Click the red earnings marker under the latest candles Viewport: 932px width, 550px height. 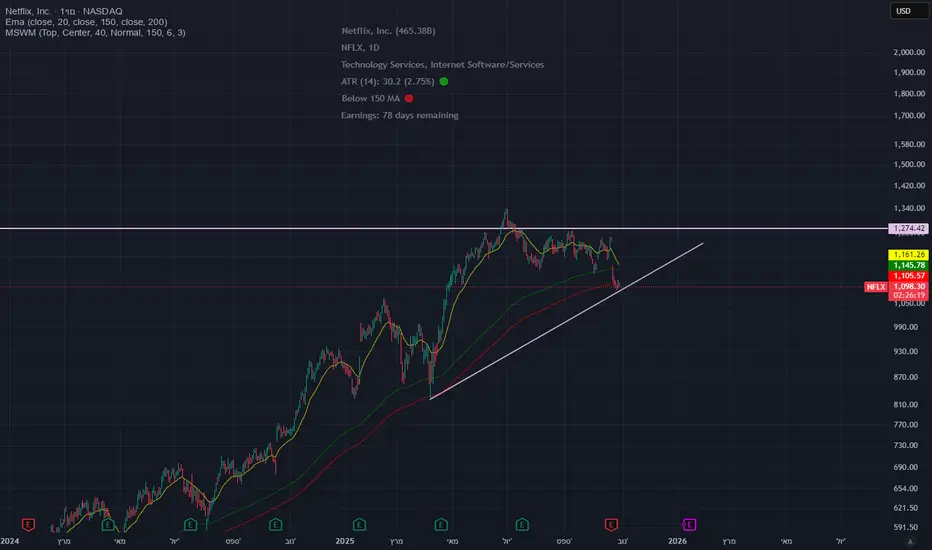click(610, 523)
